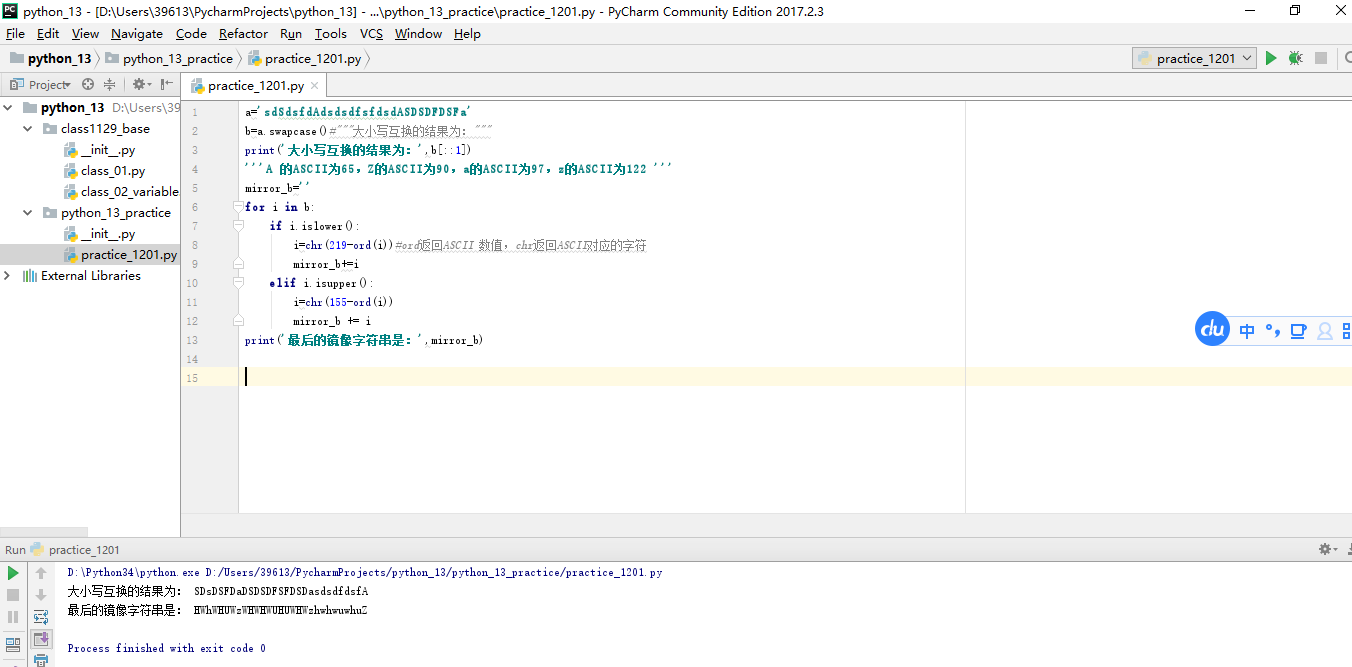Toggle soft-wrap in the Run console
The height and width of the screenshot is (667, 1352).
[x=41, y=617]
